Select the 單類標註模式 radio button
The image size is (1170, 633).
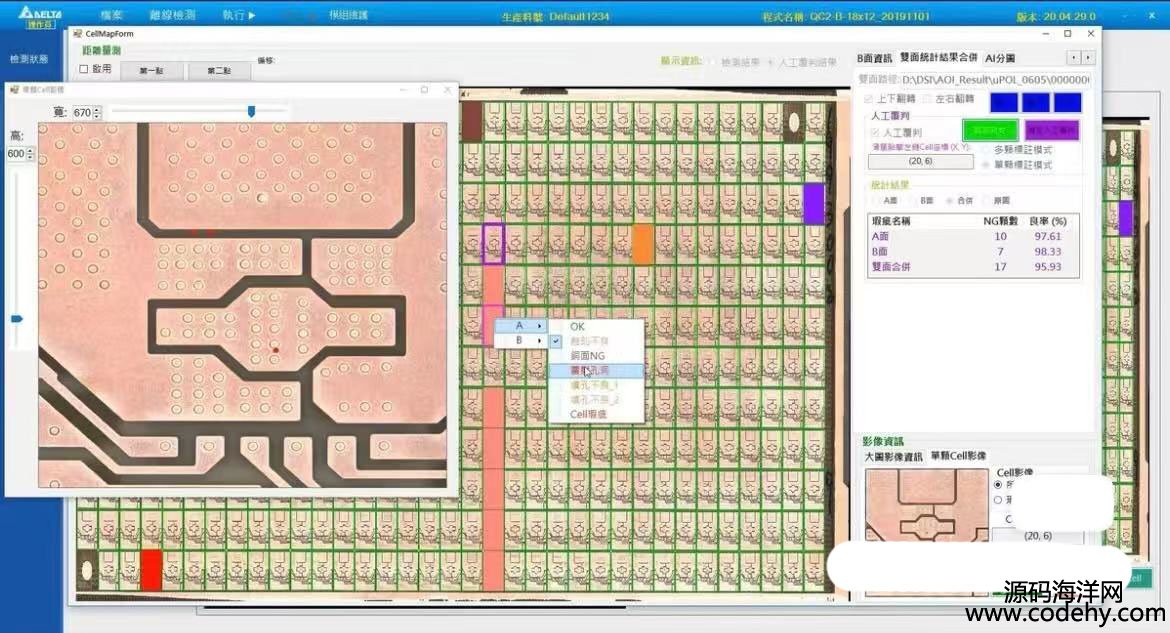[x=986, y=164]
